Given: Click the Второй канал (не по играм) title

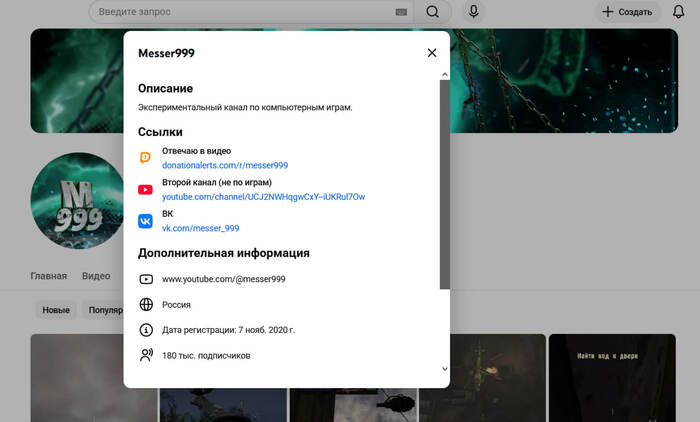Looking at the screenshot, I should (x=217, y=182).
